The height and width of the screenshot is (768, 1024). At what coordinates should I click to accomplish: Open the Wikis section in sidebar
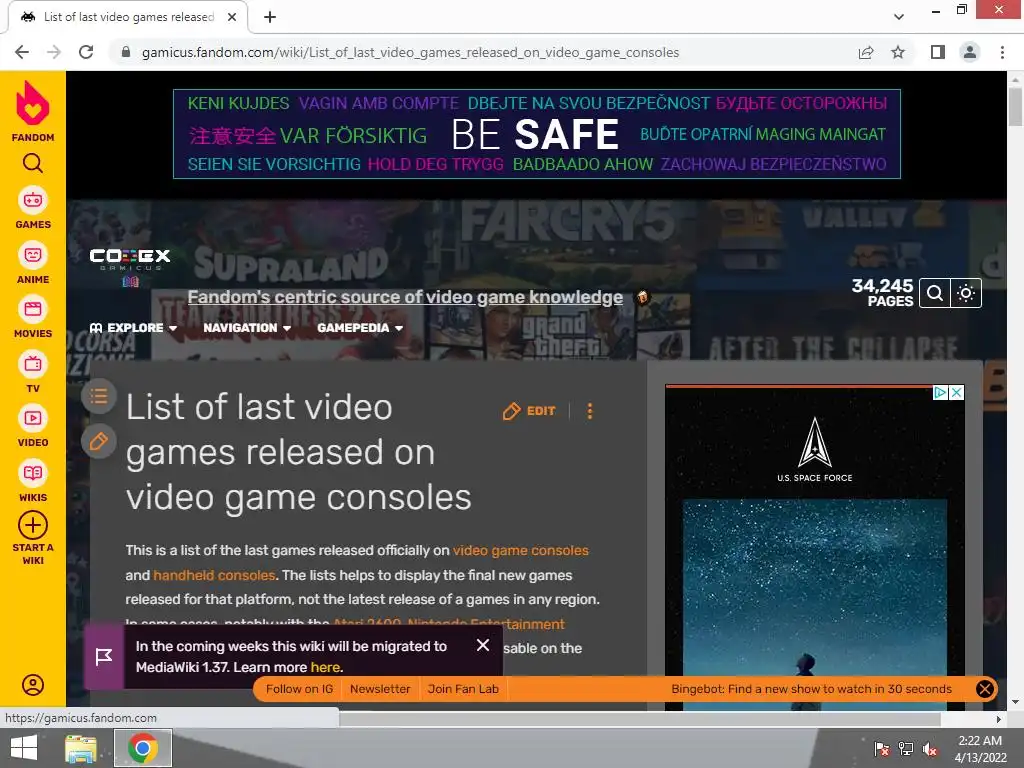(x=33, y=482)
